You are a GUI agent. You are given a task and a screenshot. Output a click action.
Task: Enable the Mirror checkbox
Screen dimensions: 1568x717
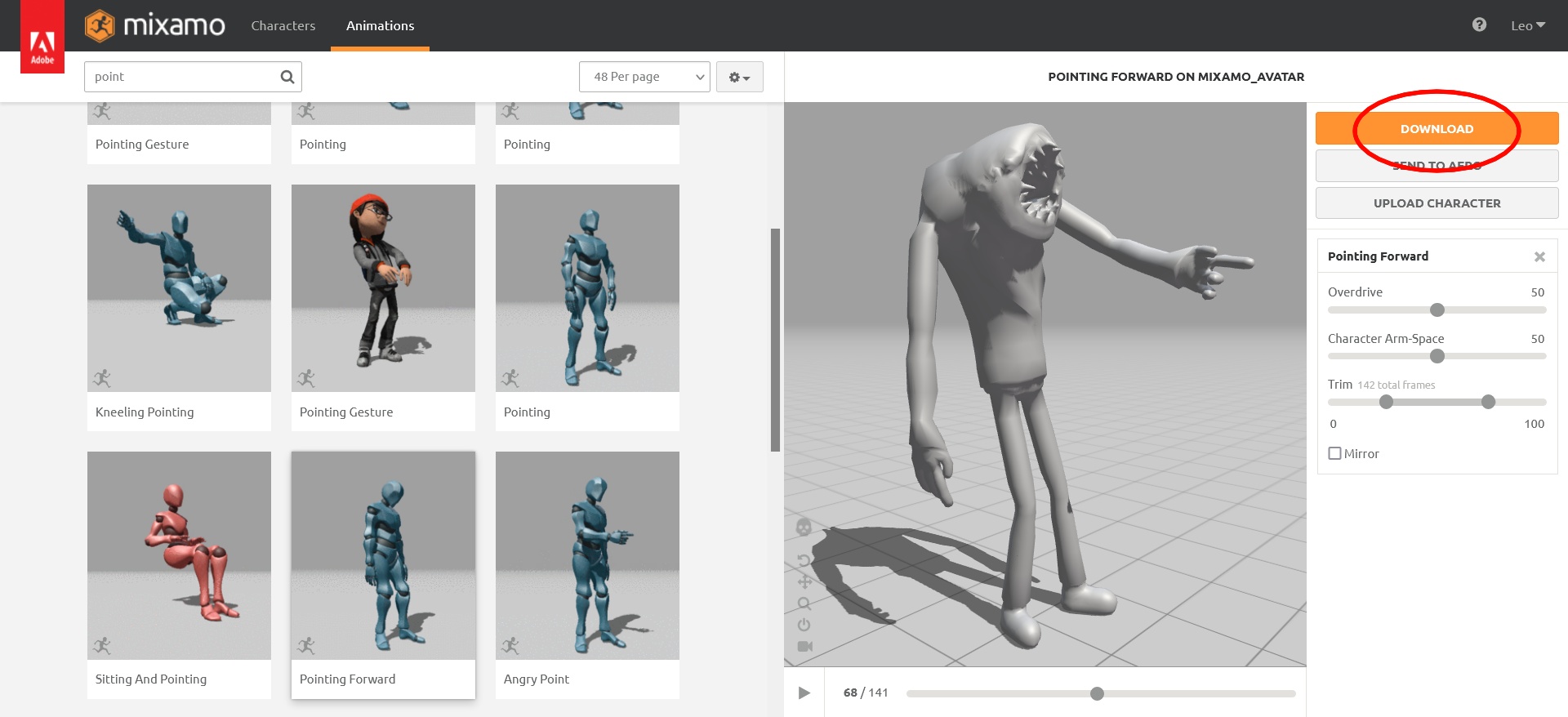click(x=1335, y=453)
